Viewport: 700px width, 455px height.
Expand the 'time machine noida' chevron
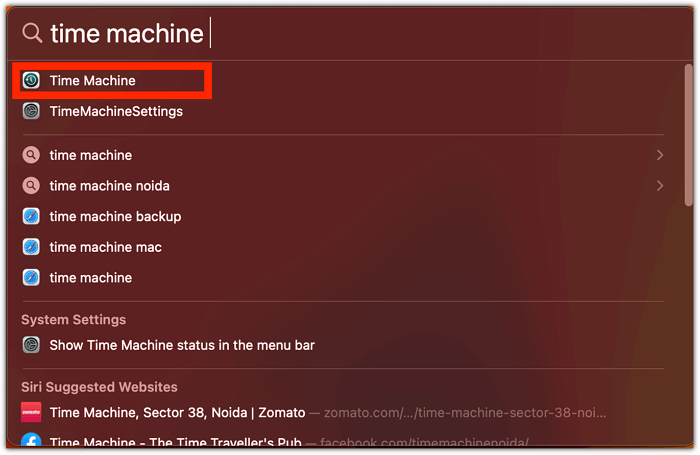click(x=659, y=186)
